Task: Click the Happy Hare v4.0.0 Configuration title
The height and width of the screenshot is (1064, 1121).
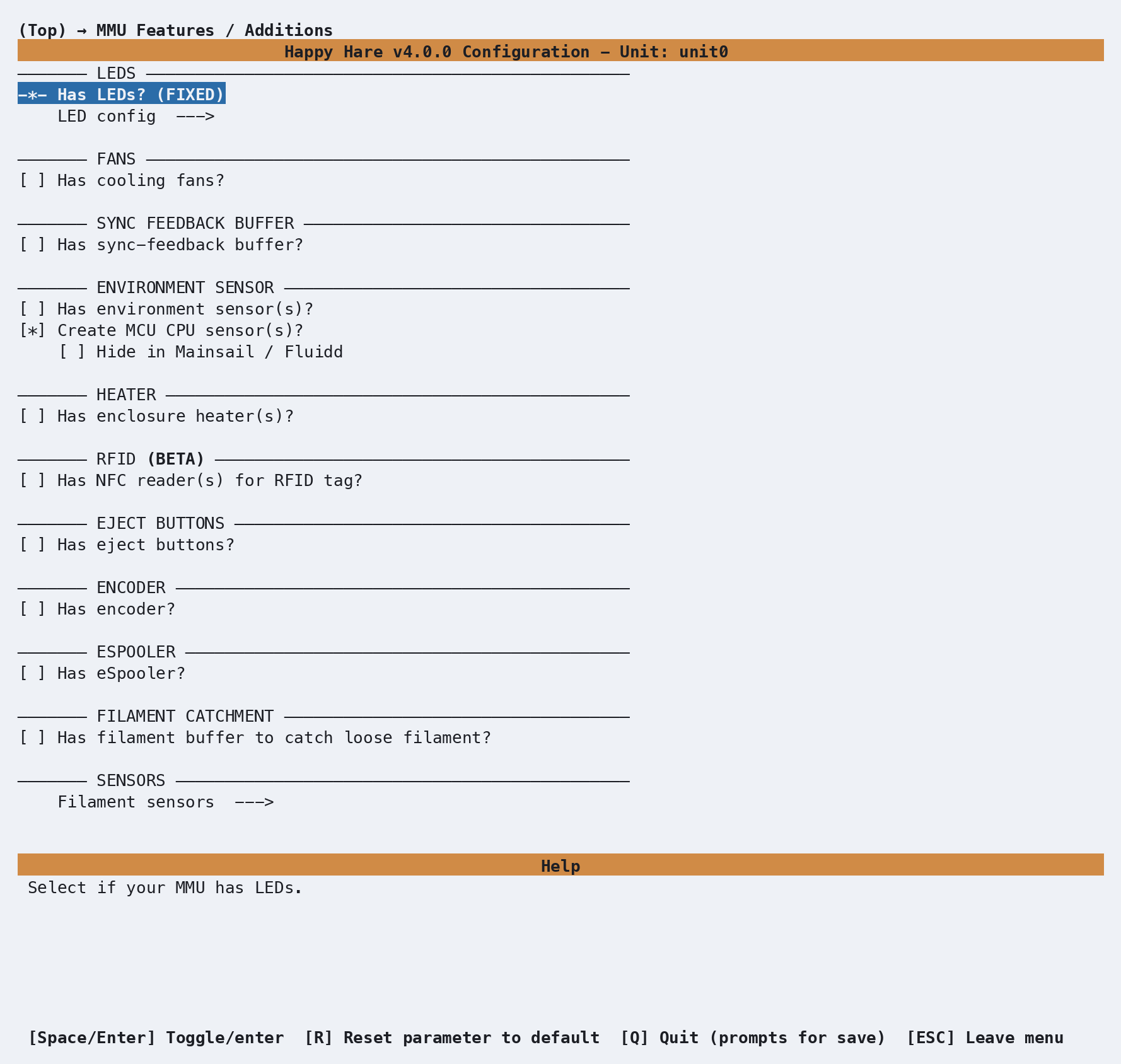Action: click(x=506, y=52)
